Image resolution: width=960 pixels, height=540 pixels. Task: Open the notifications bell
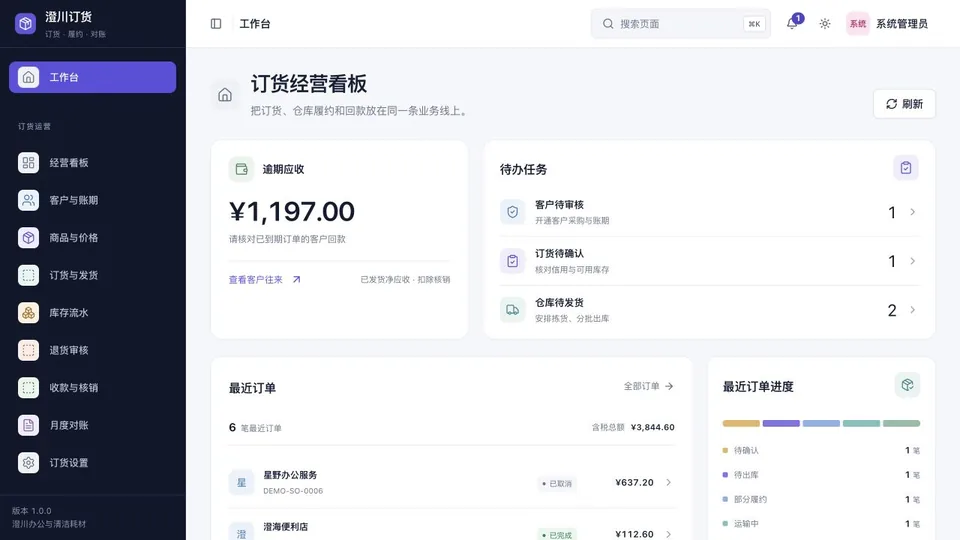tap(792, 24)
